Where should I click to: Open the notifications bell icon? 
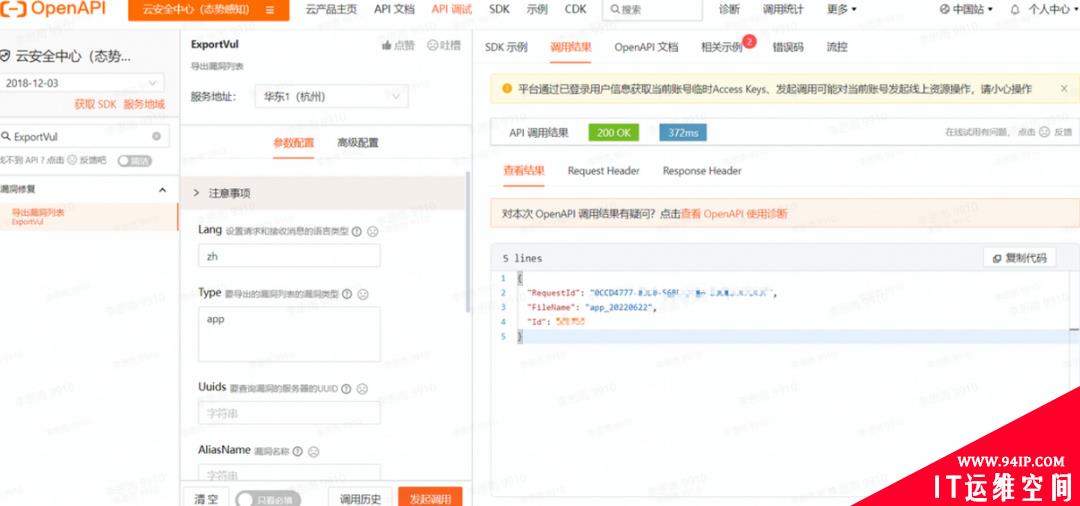(1015, 10)
